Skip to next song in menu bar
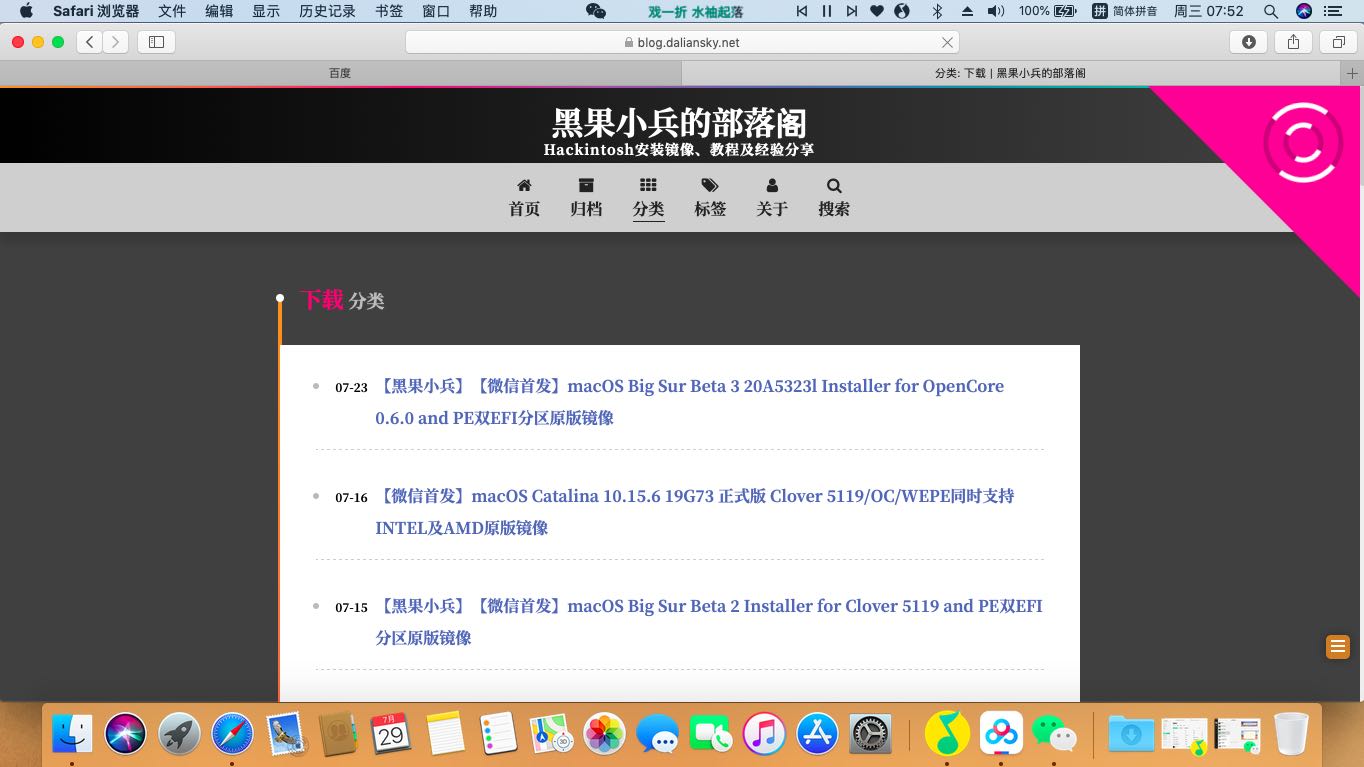 (852, 11)
